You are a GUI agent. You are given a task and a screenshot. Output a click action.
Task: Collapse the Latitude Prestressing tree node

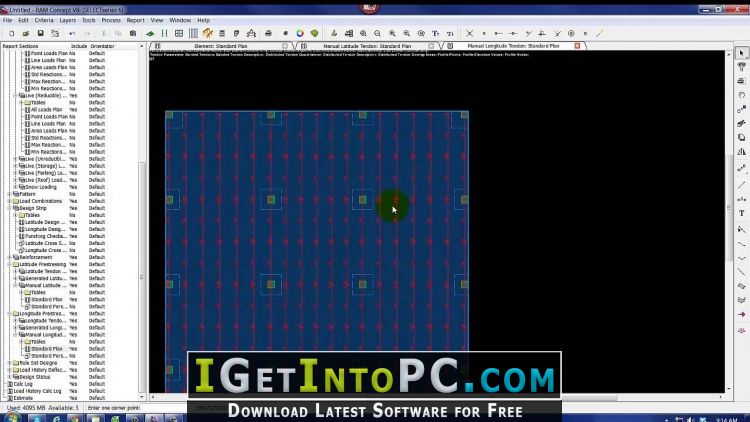pos(10,264)
